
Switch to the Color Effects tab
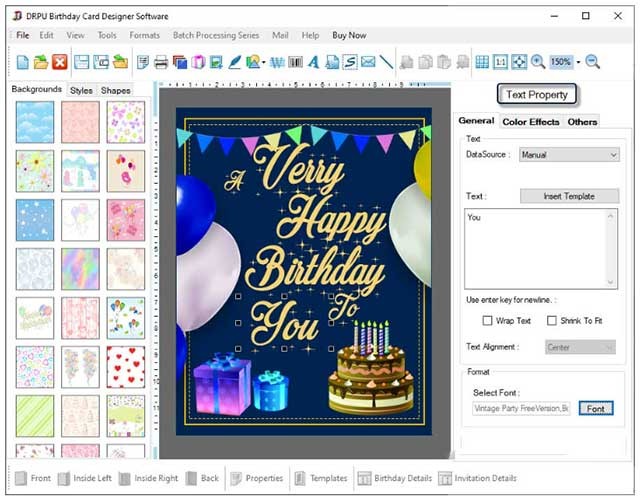(x=531, y=122)
